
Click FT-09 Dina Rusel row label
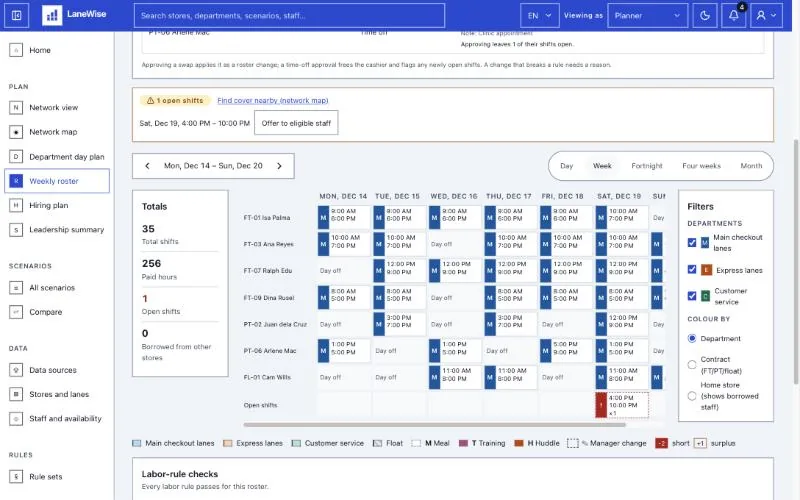coord(269,297)
